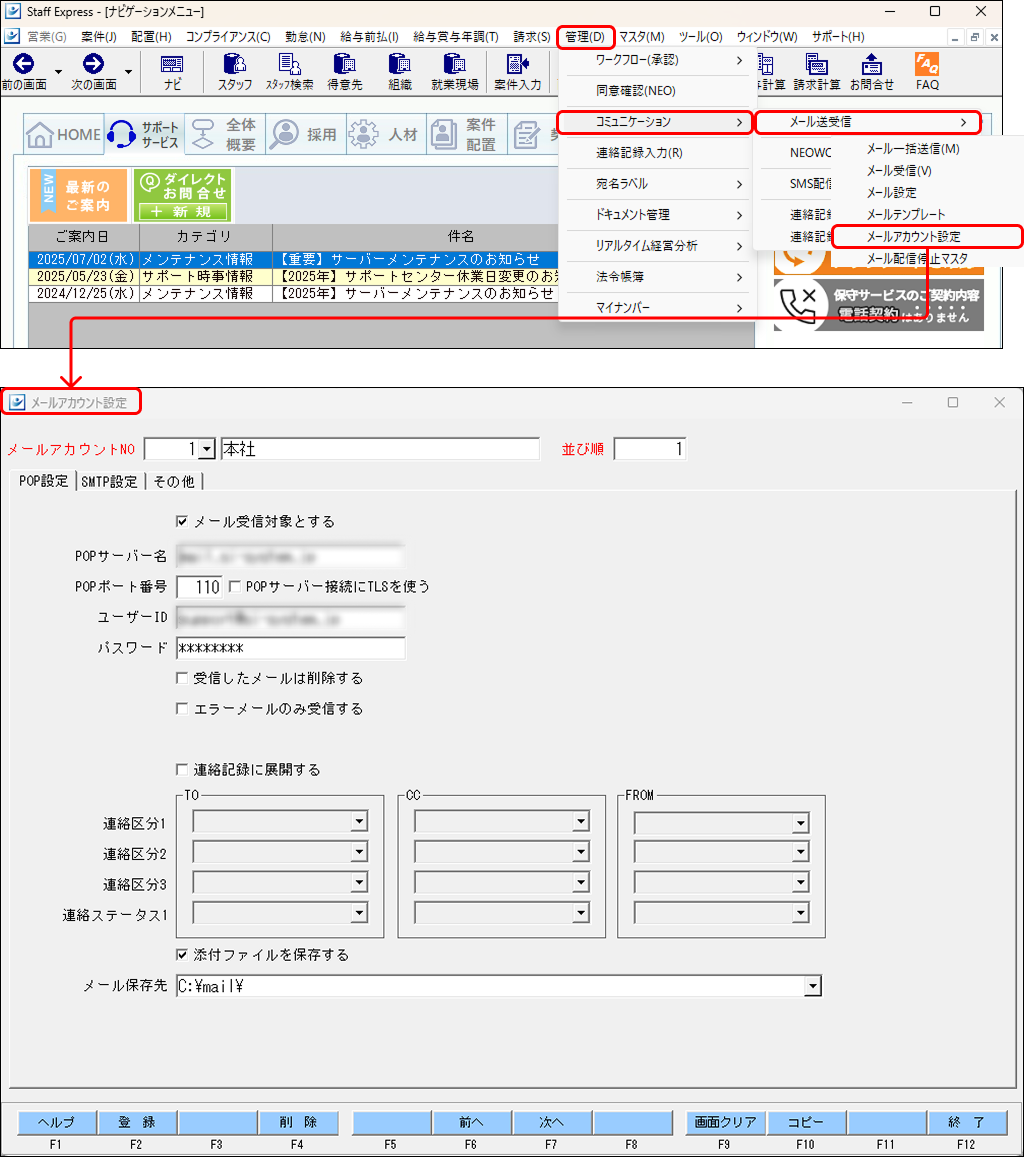Expand リアルタイム経営分析 submenu
1024x1157 pixels.
tap(657, 246)
